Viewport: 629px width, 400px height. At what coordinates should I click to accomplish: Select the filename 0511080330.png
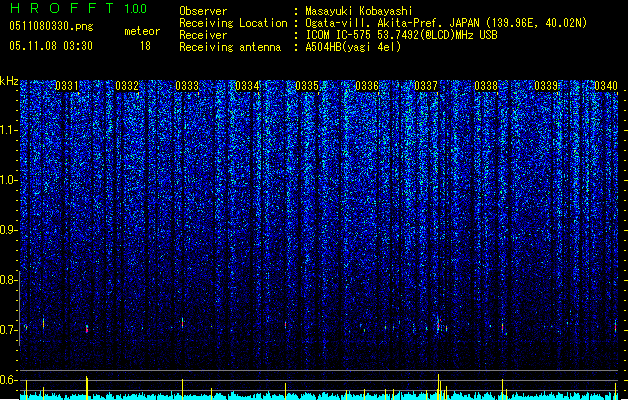point(51,26)
